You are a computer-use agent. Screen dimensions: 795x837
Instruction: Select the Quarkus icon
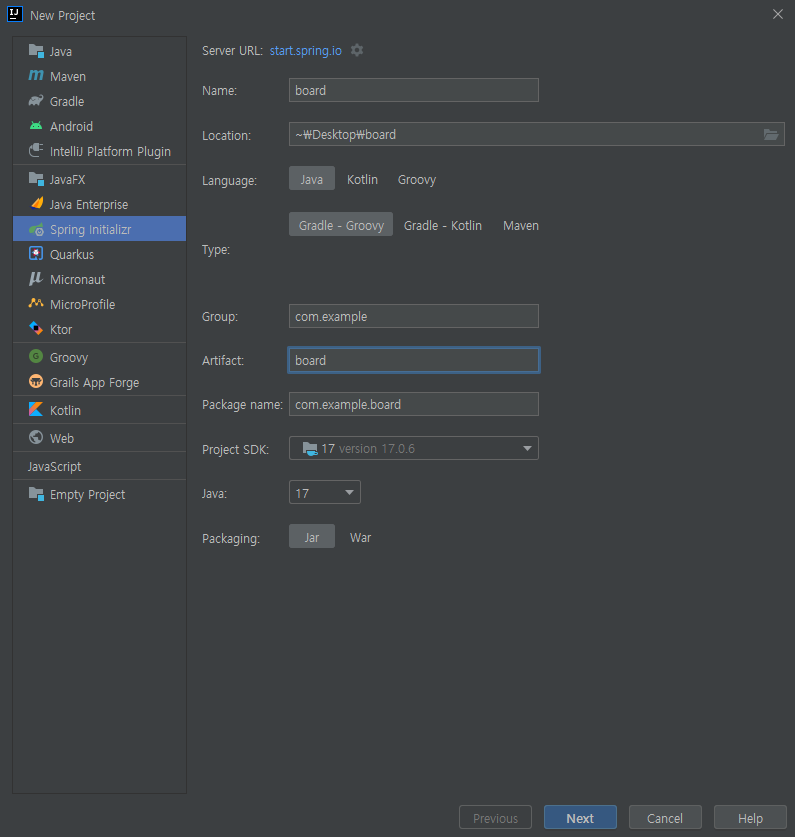pyautogui.click(x=36, y=254)
